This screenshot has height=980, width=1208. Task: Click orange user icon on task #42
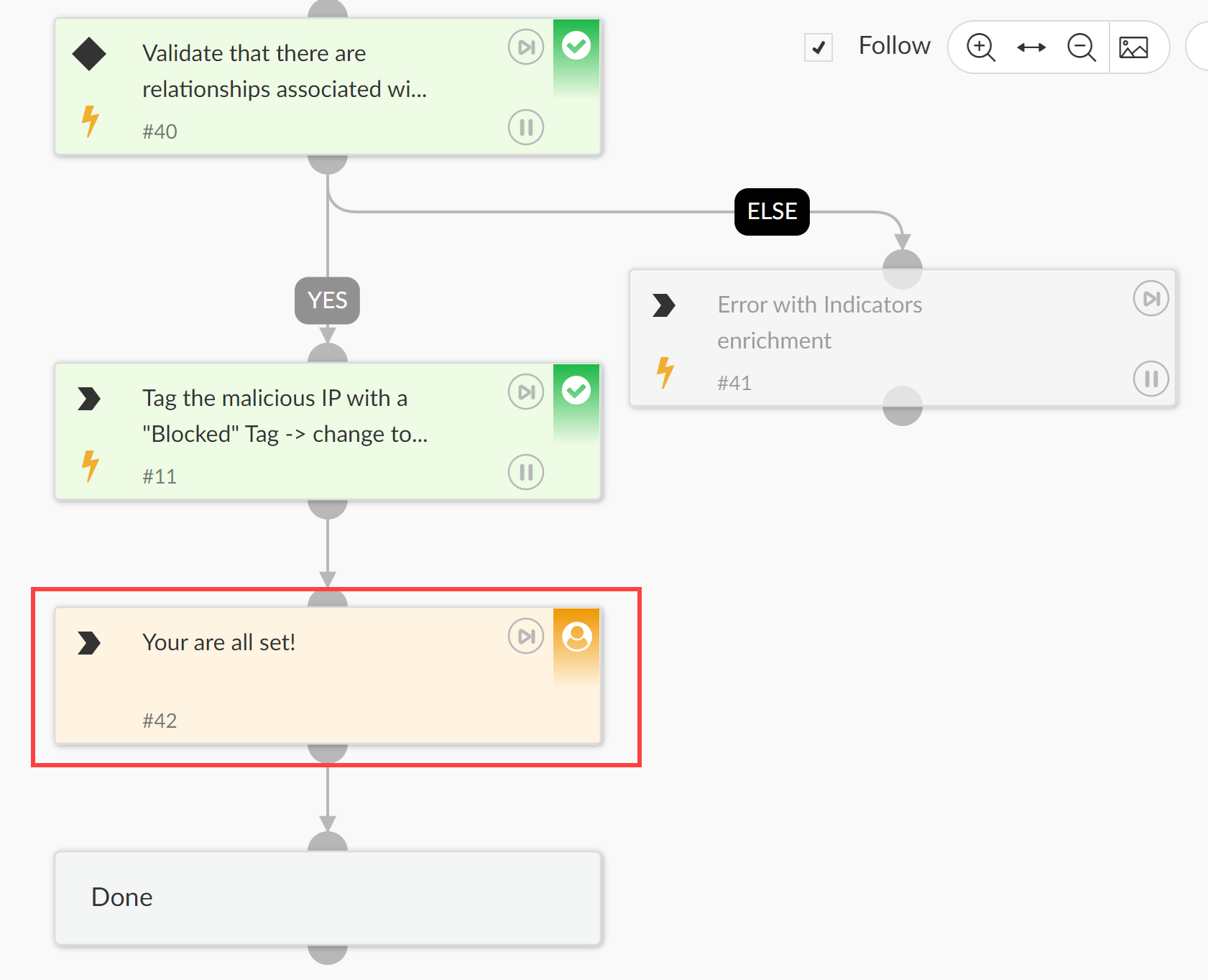tap(576, 637)
